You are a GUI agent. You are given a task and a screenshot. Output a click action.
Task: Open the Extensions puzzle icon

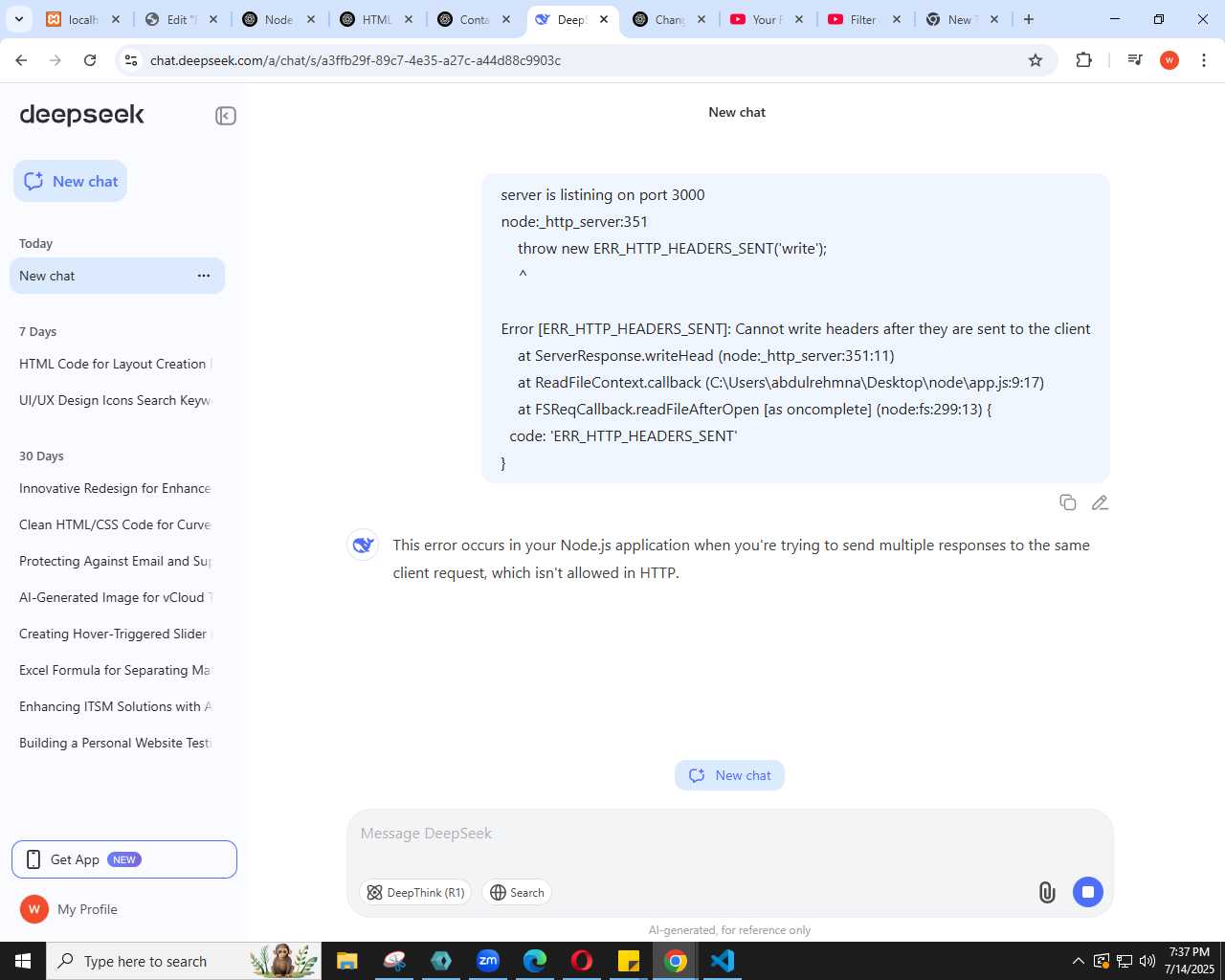(x=1083, y=60)
